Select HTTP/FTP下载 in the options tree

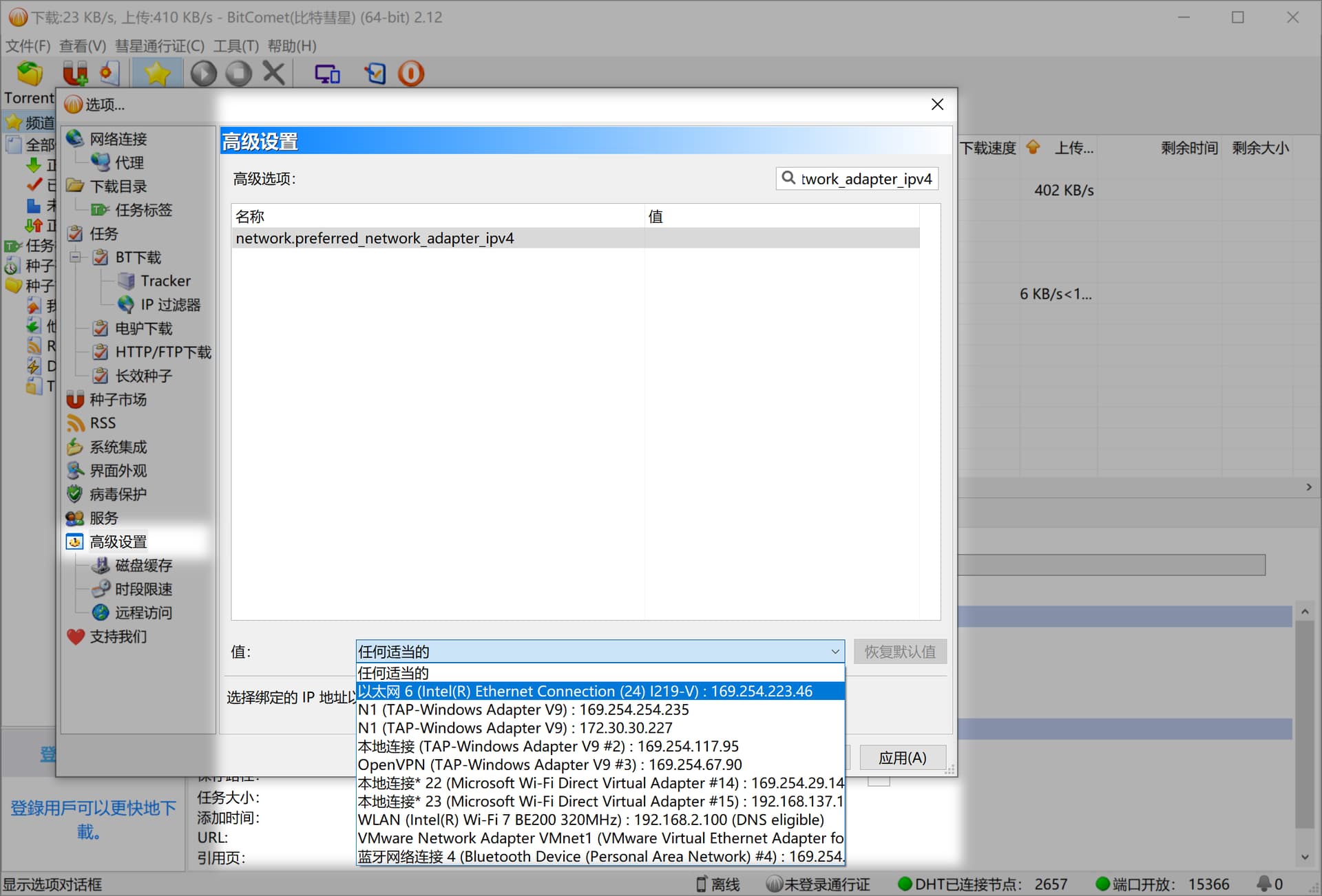click(162, 352)
